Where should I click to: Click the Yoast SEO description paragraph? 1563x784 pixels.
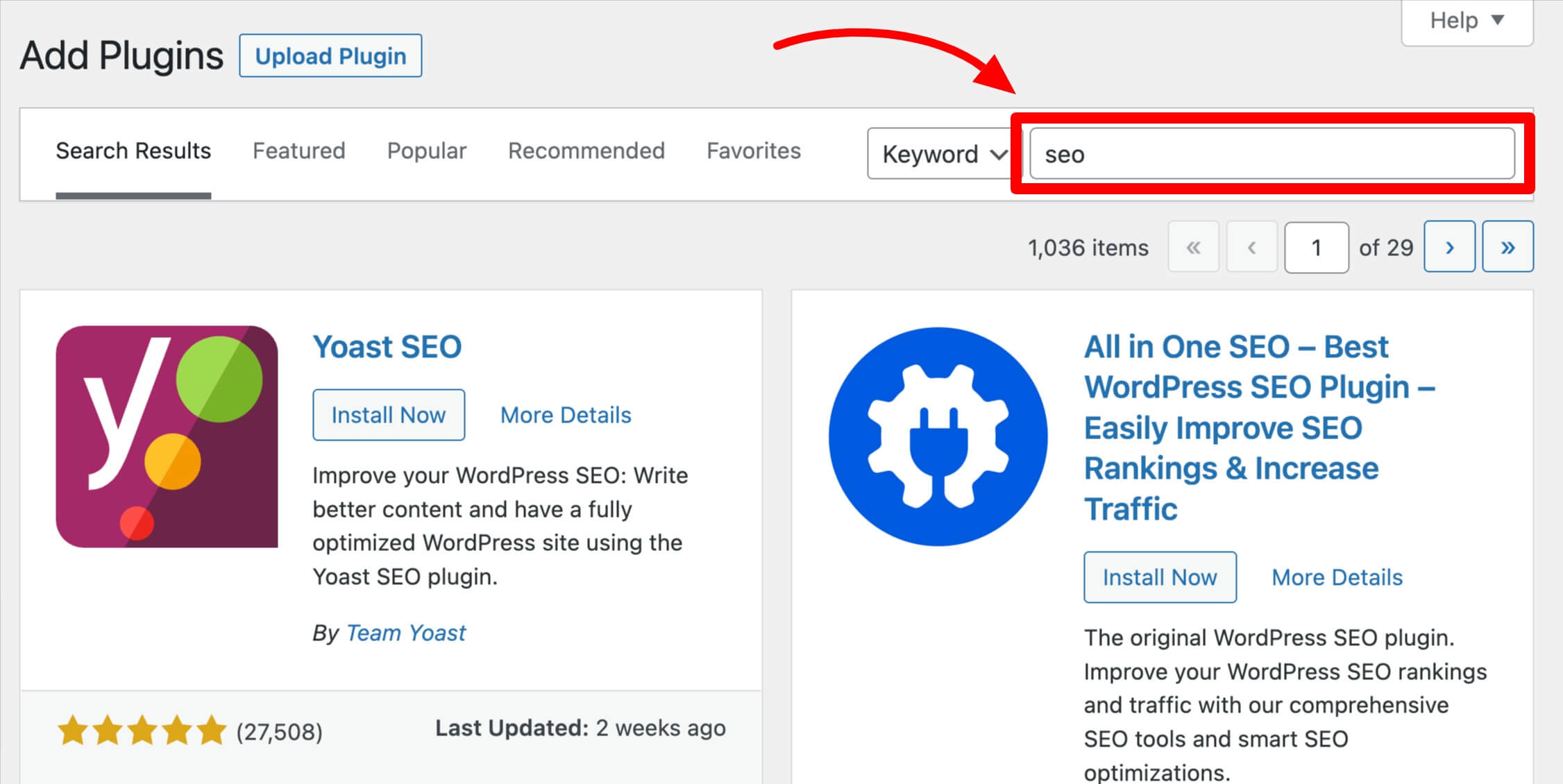click(x=500, y=526)
